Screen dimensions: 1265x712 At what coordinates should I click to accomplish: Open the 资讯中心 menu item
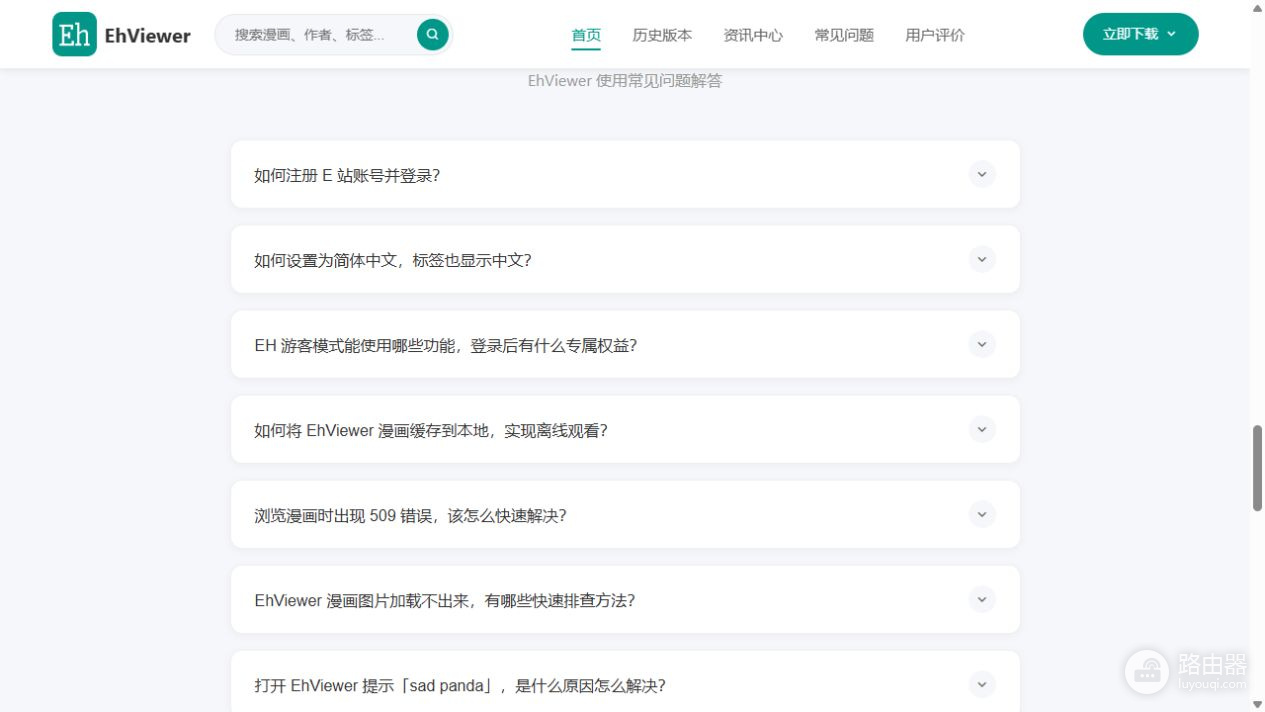coord(753,35)
